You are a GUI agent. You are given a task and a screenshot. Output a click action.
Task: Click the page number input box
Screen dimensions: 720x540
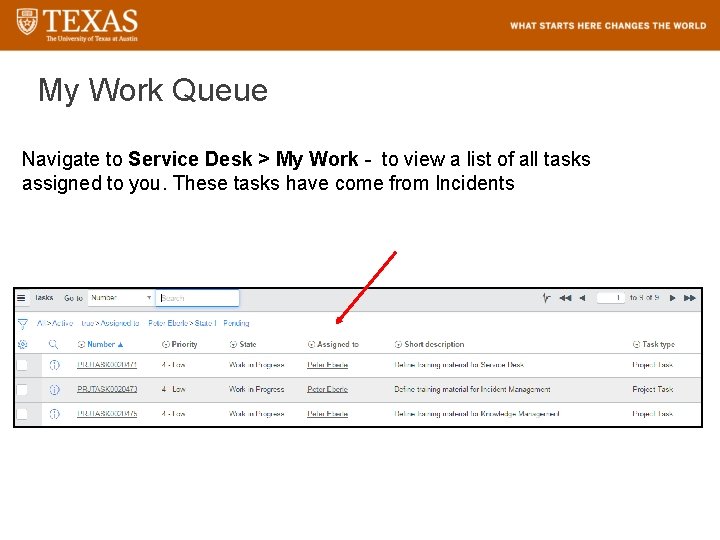(x=611, y=298)
